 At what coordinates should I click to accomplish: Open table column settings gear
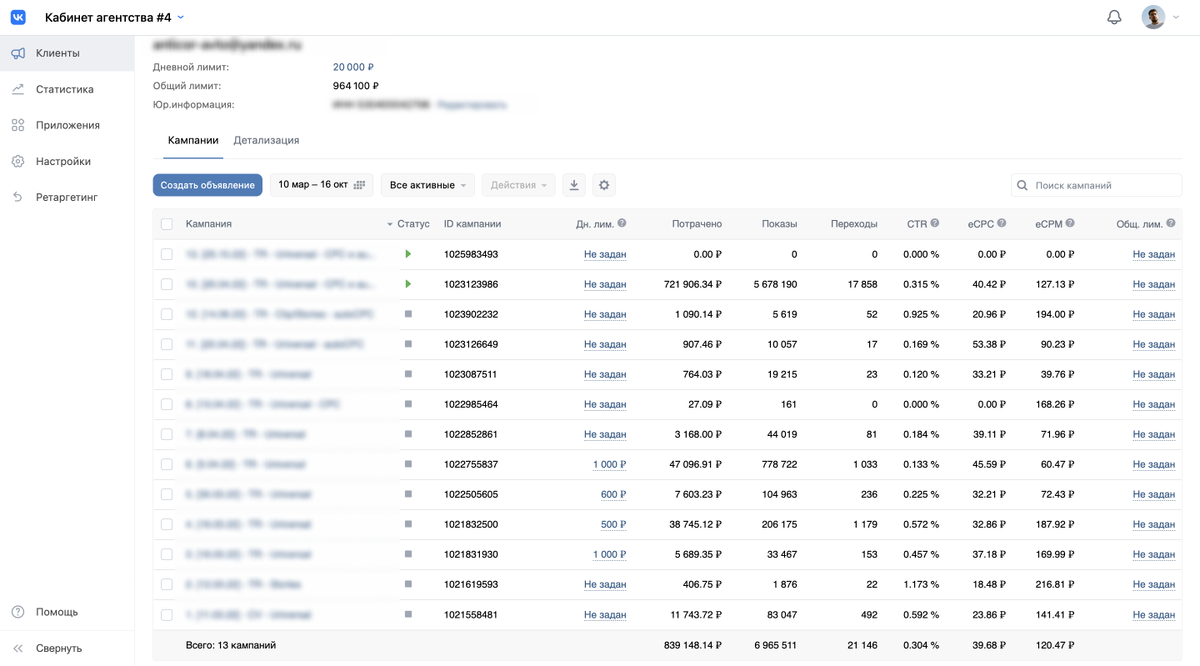point(603,185)
